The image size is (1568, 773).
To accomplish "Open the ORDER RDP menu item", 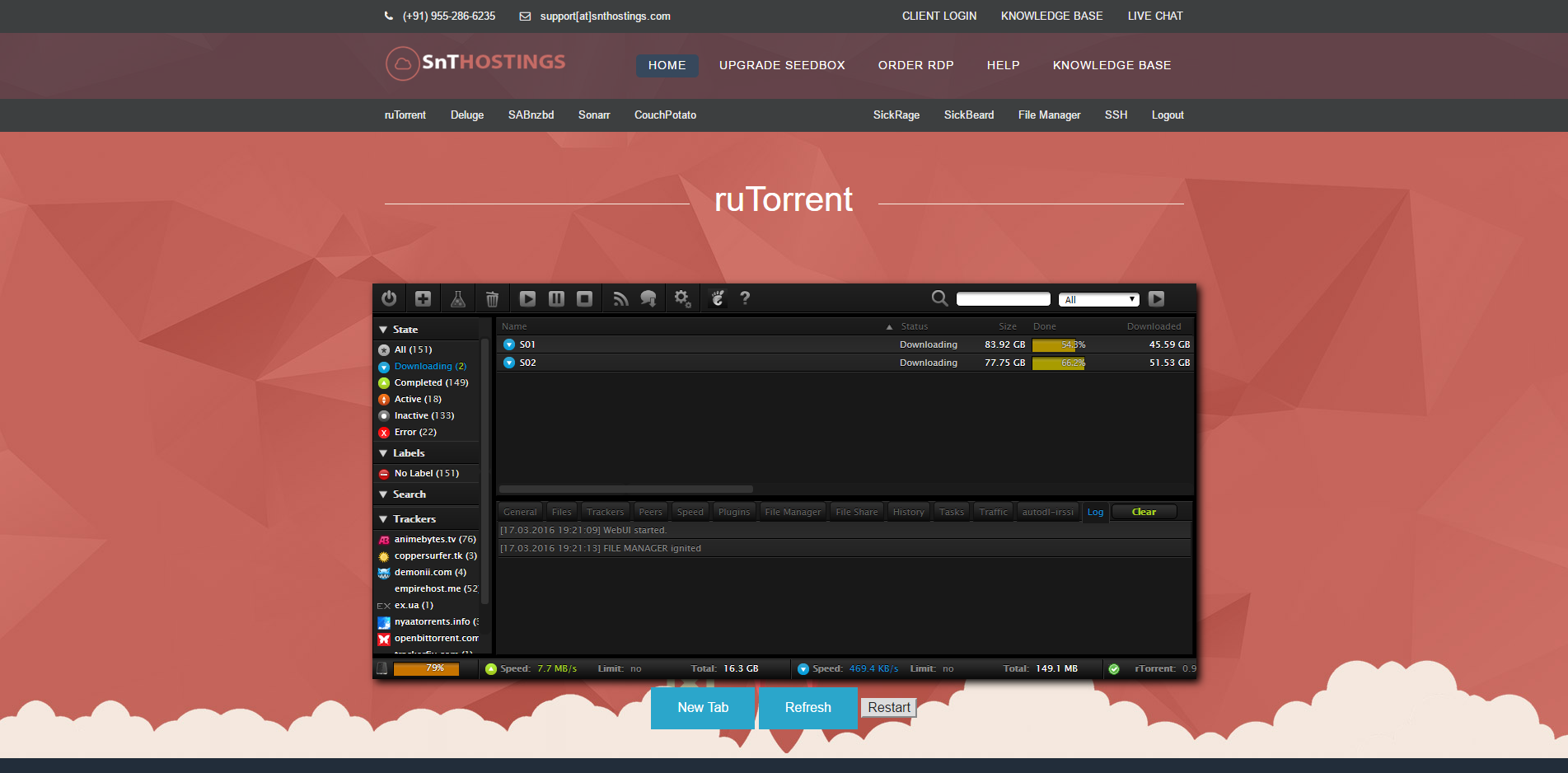I will [x=915, y=65].
